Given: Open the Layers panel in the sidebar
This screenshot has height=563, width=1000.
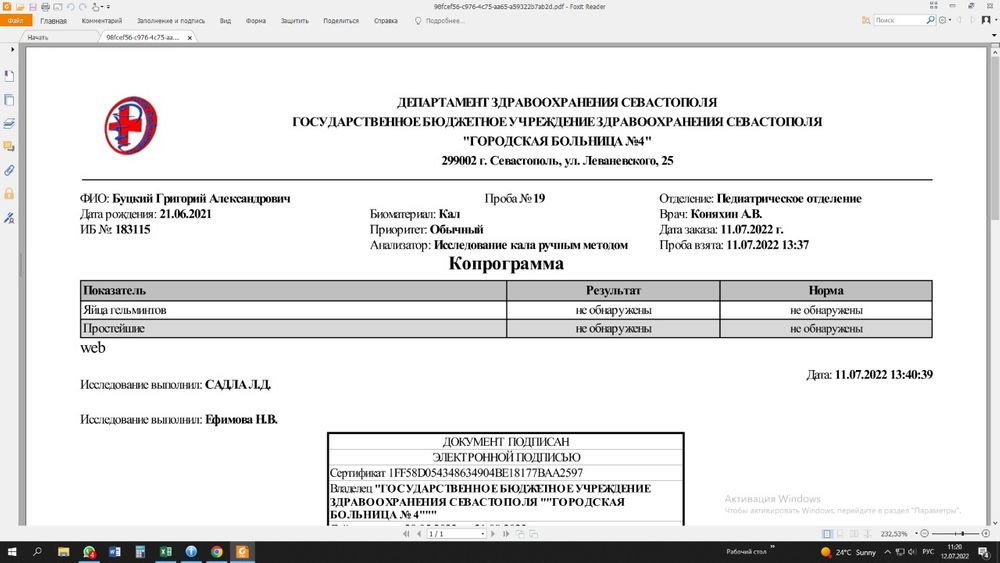Looking at the screenshot, I should point(9,124).
